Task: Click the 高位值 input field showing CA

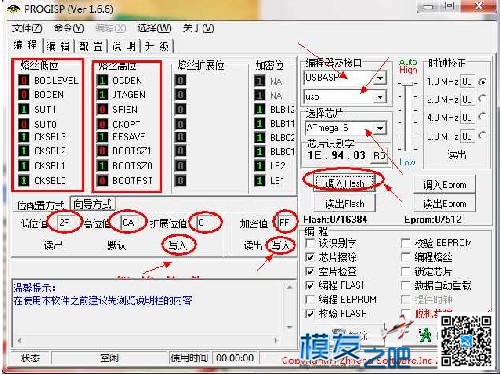Action: click(x=129, y=222)
